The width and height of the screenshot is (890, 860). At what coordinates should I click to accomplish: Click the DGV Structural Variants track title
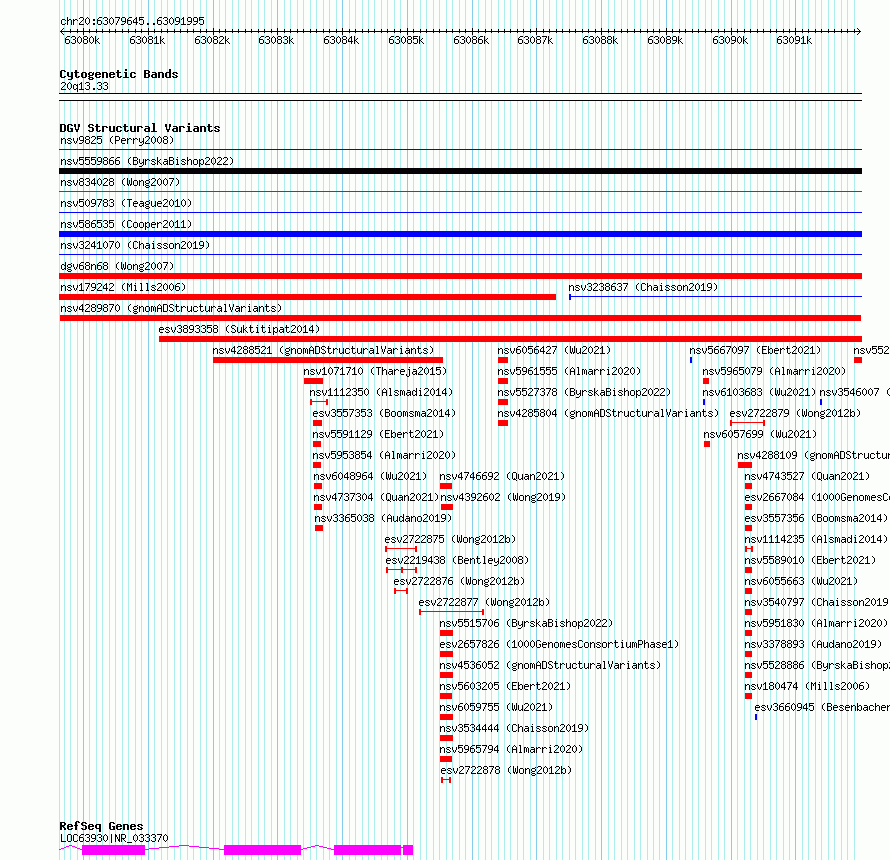tap(140, 128)
